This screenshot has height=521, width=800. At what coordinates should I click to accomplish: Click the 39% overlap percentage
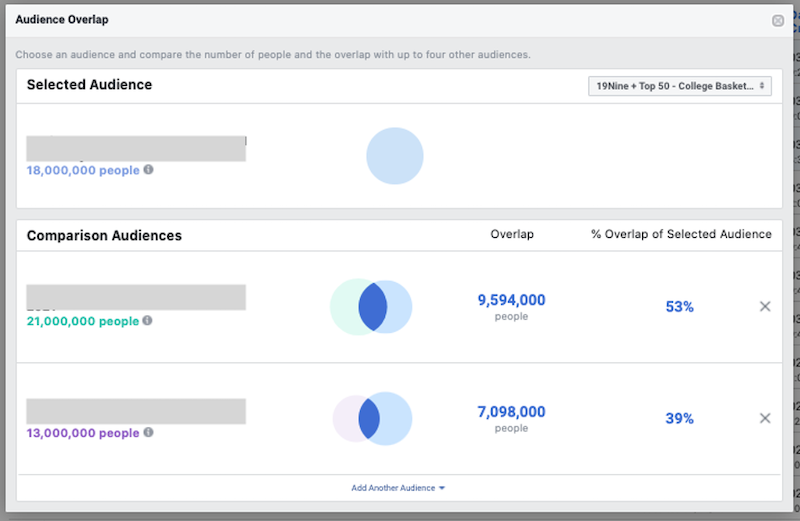pyautogui.click(x=680, y=418)
